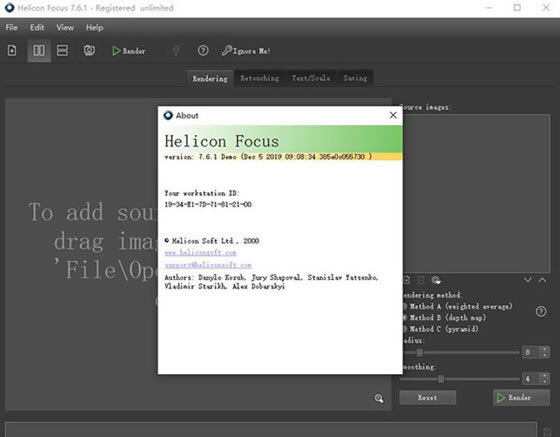The height and width of the screenshot is (437, 560).
Task: Click the Authors credits text
Action: coord(271,282)
